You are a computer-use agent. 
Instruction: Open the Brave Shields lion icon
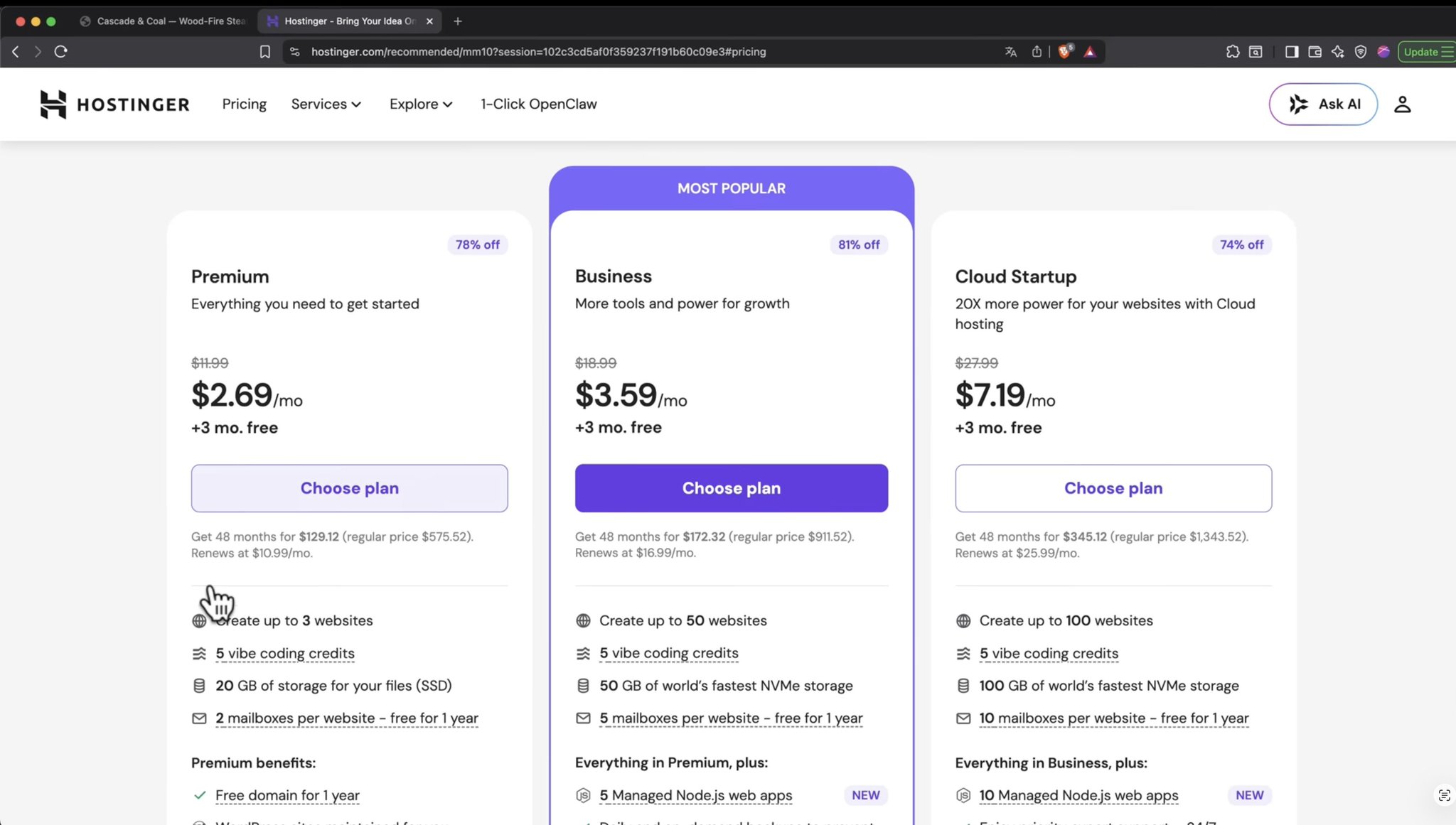click(x=1064, y=51)
